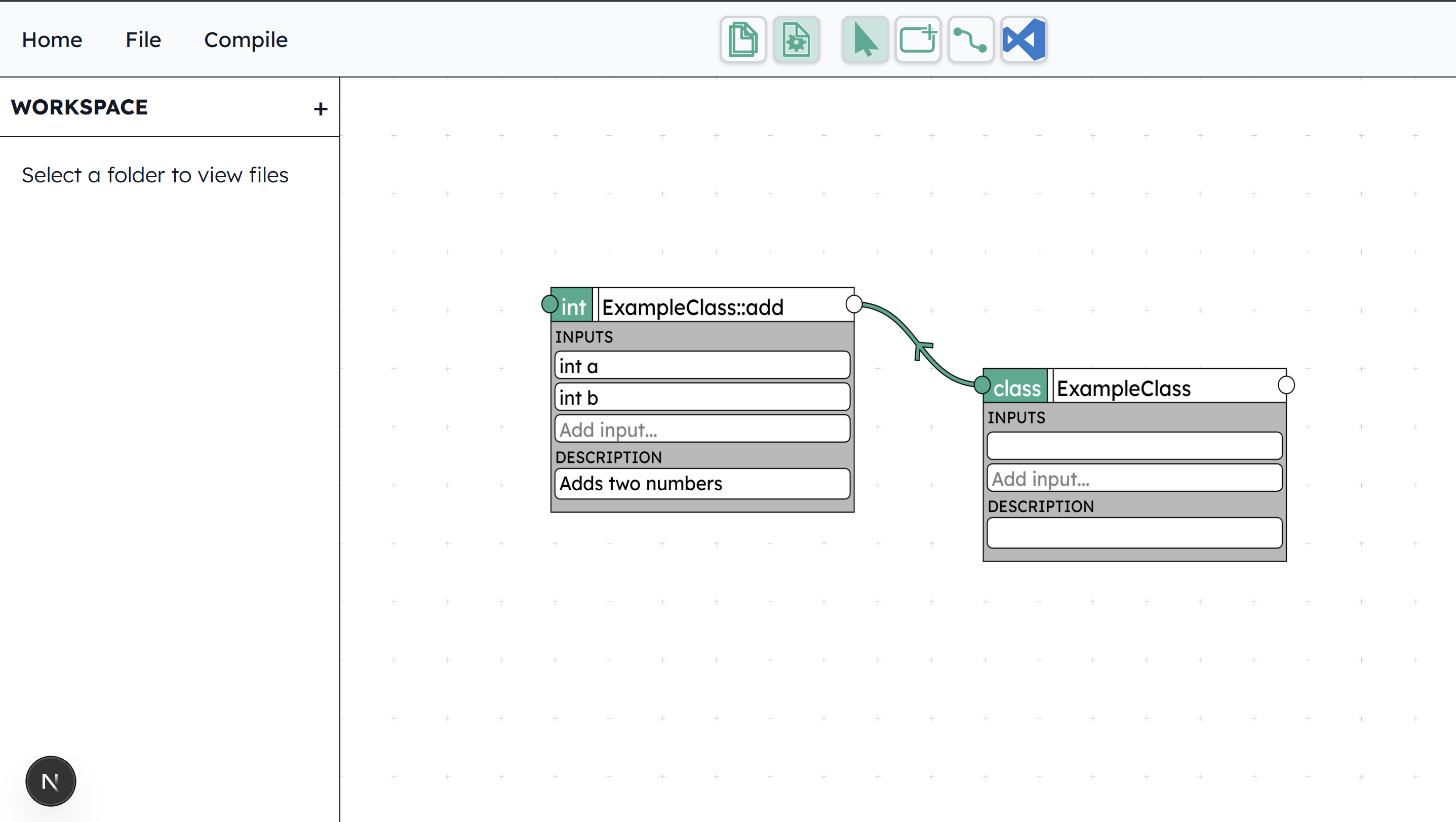Image resolution: width=1456 pixels, height=822 pixels.
Task: Click the 'int a' input field
Action: pyautogui.click(x=702, y=366)
